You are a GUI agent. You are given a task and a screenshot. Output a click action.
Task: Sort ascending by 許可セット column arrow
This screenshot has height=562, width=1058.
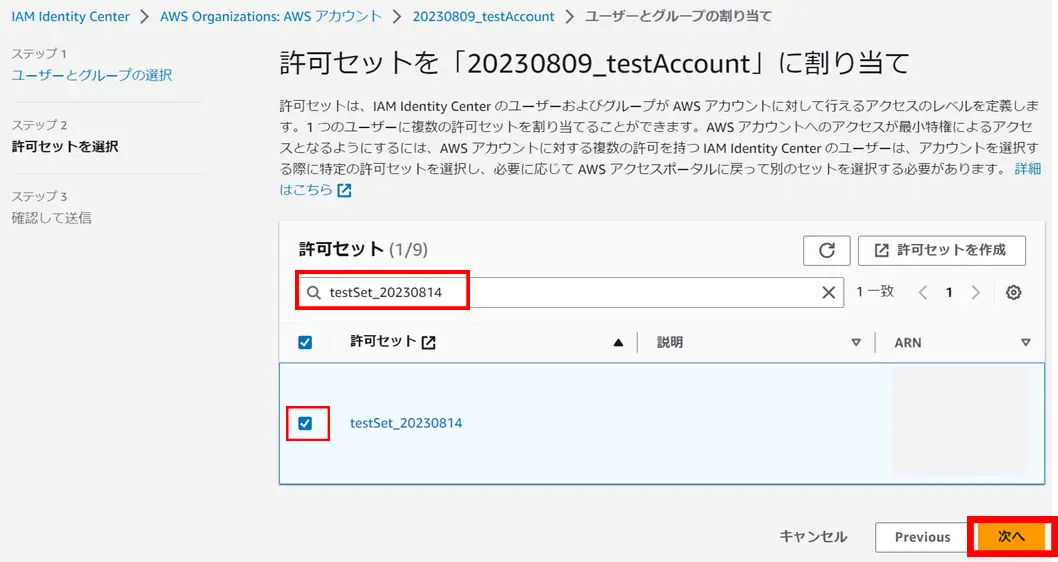(x=617, y=343)
